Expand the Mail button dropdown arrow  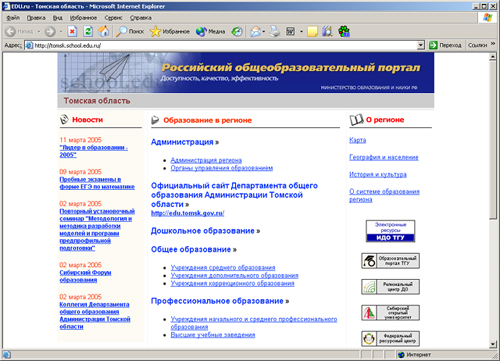264,31
